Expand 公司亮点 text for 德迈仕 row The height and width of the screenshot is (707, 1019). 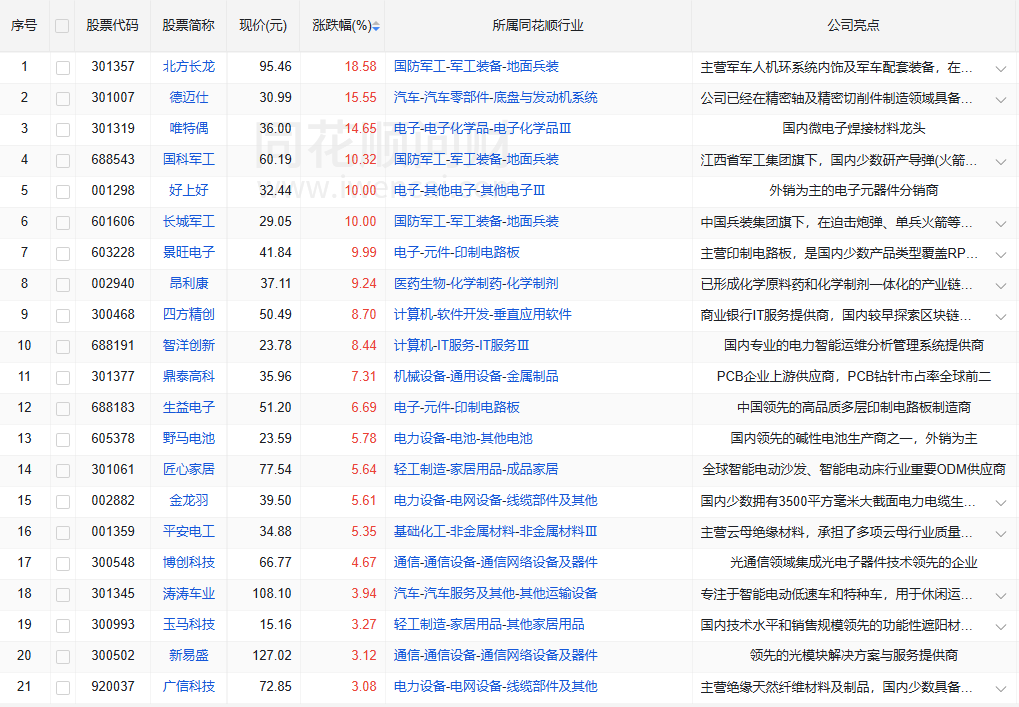coord(1001,99)
